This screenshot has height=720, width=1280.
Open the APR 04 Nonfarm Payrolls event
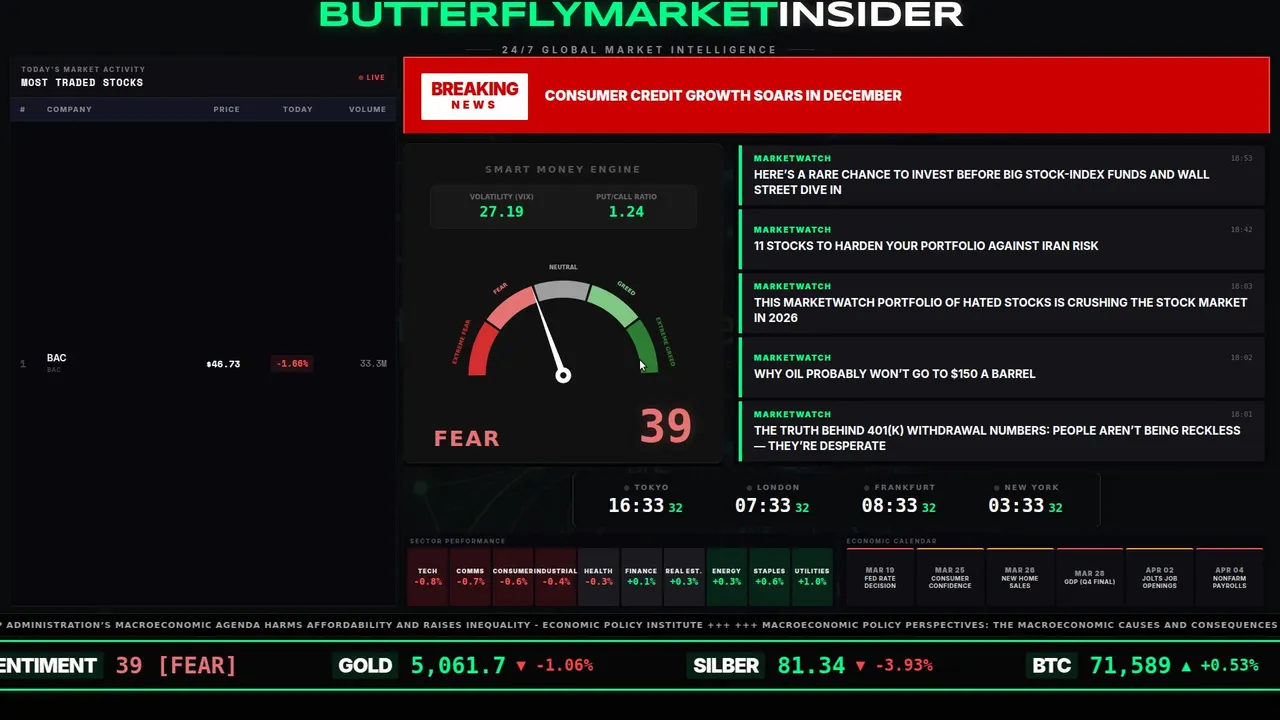click(1230, 577)
